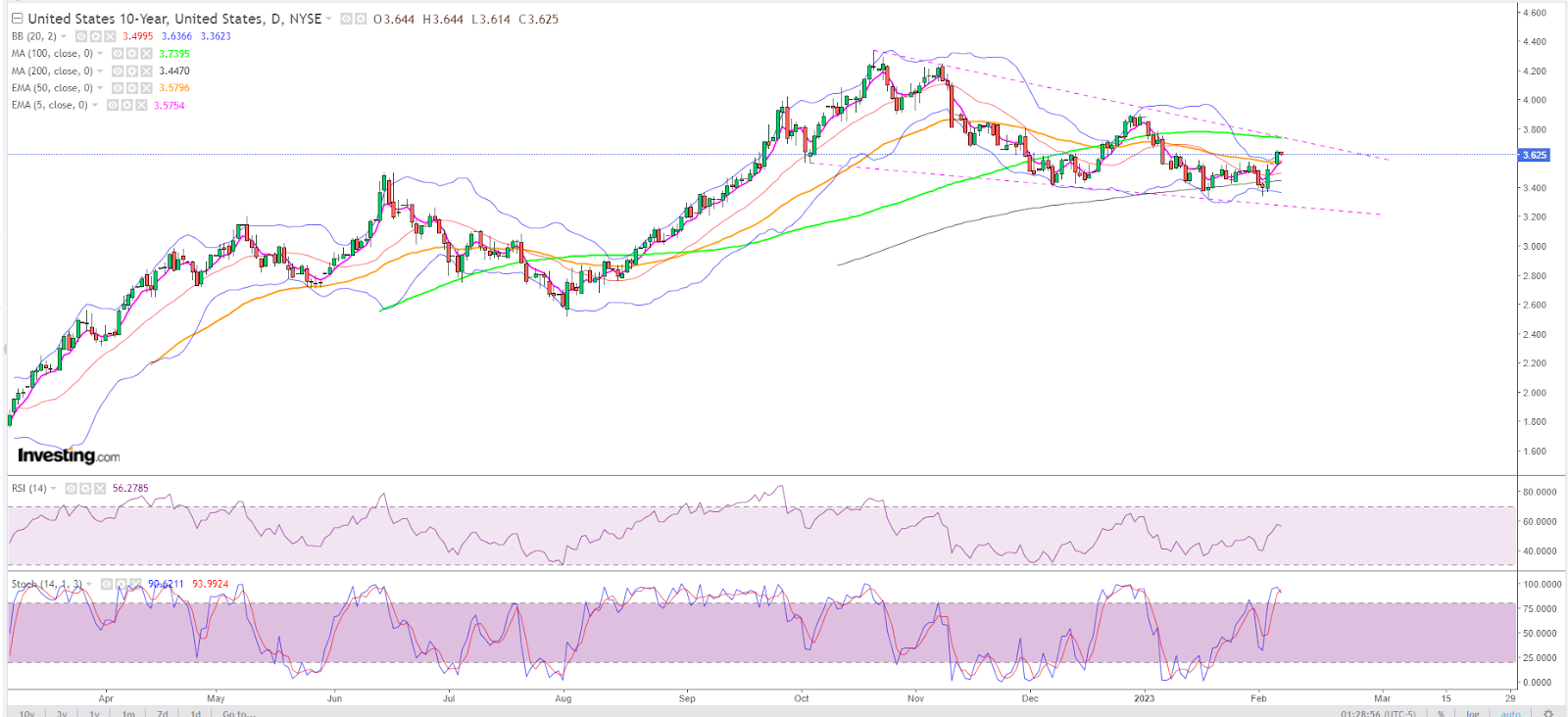This screenshot has height=717, width=1568.
Task: Click the EMA 5 value 3.5754
Action: click(169, 105)
